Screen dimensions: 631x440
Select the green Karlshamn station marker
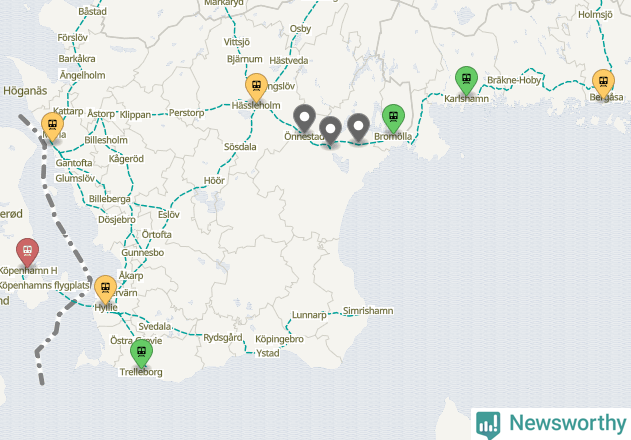coord(466,81)
